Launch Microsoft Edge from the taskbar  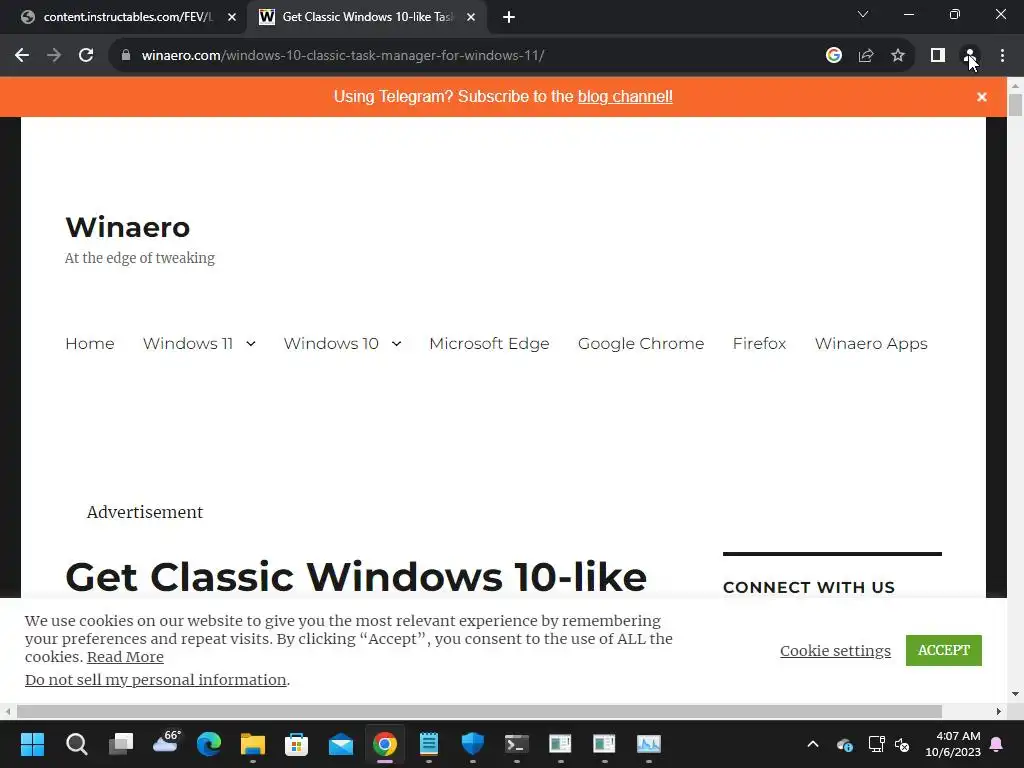(x=209, y=744)
